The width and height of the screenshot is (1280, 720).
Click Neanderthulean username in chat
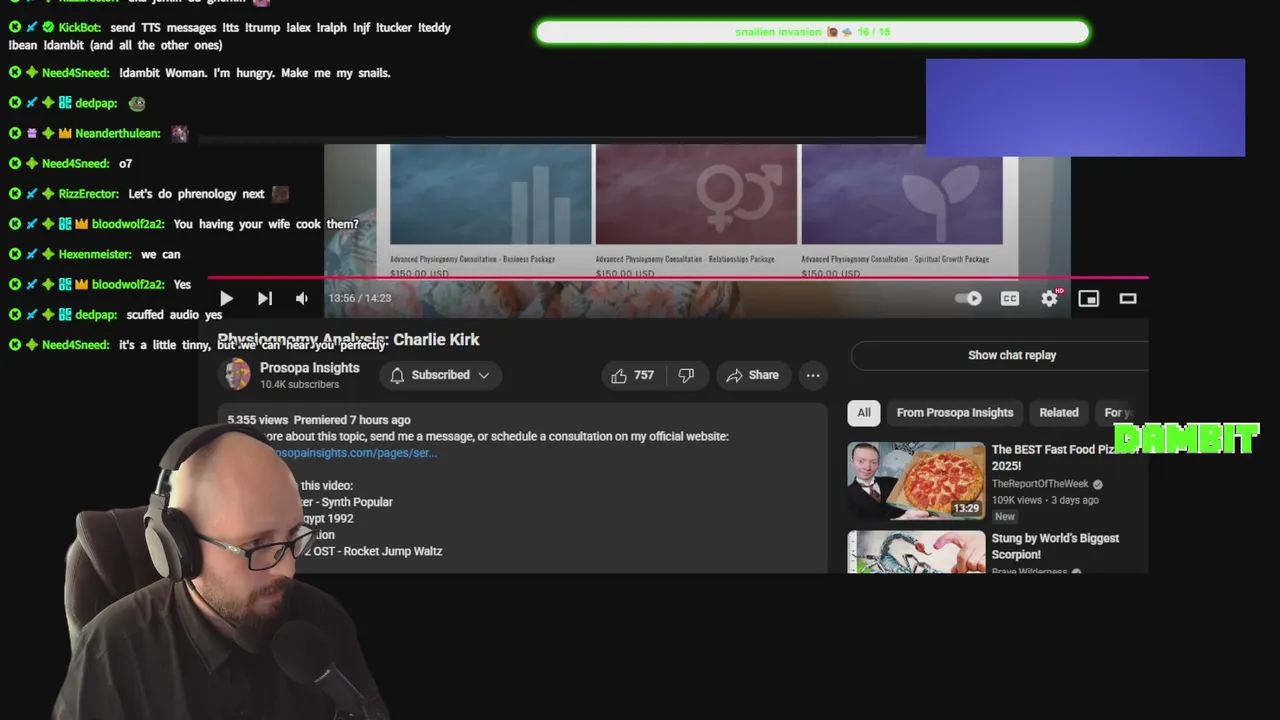[x=117, y=133]
